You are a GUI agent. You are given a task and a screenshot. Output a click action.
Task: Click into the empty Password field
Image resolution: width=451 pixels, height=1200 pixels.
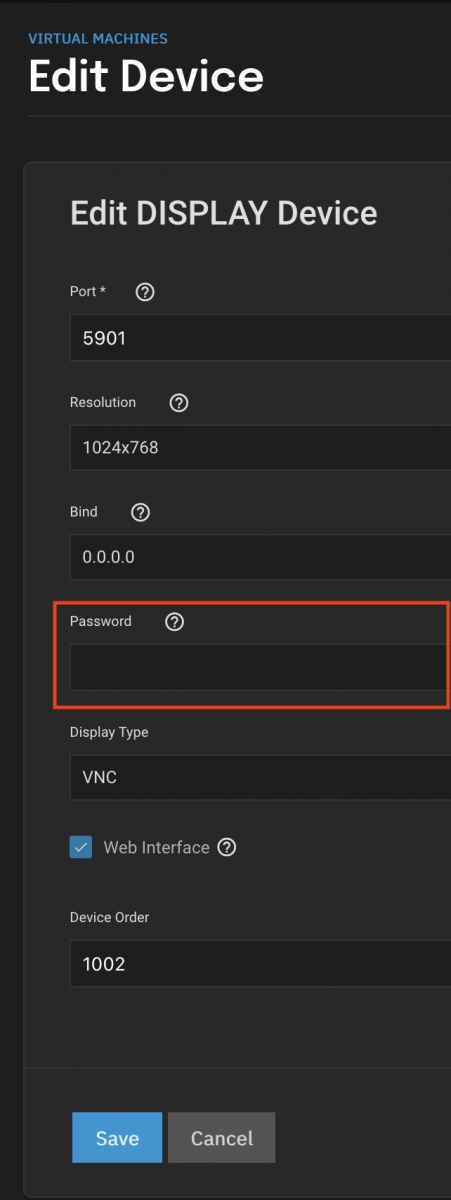pos(260,667)
